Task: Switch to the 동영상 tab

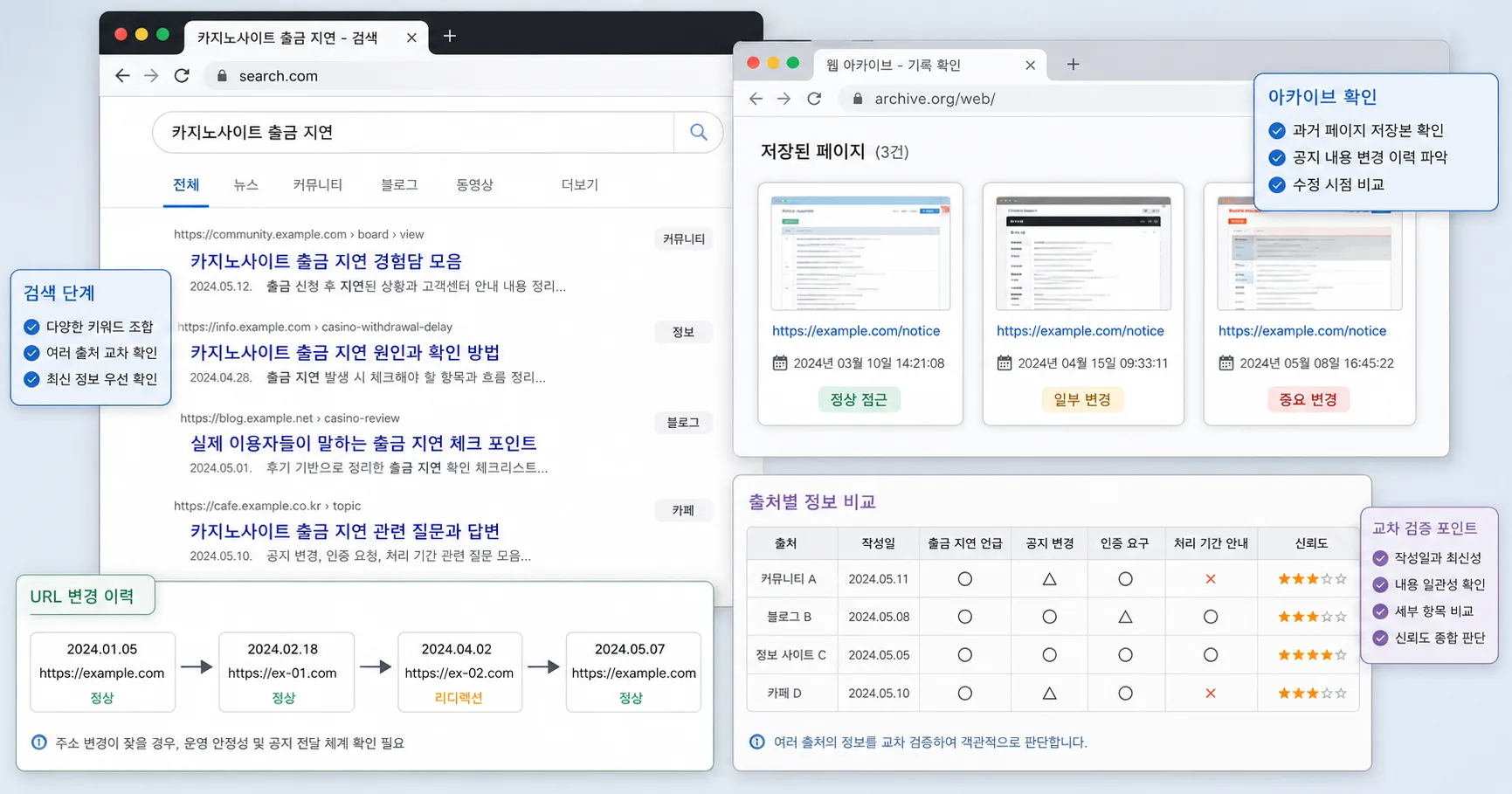Action: (x=474, y=185)
